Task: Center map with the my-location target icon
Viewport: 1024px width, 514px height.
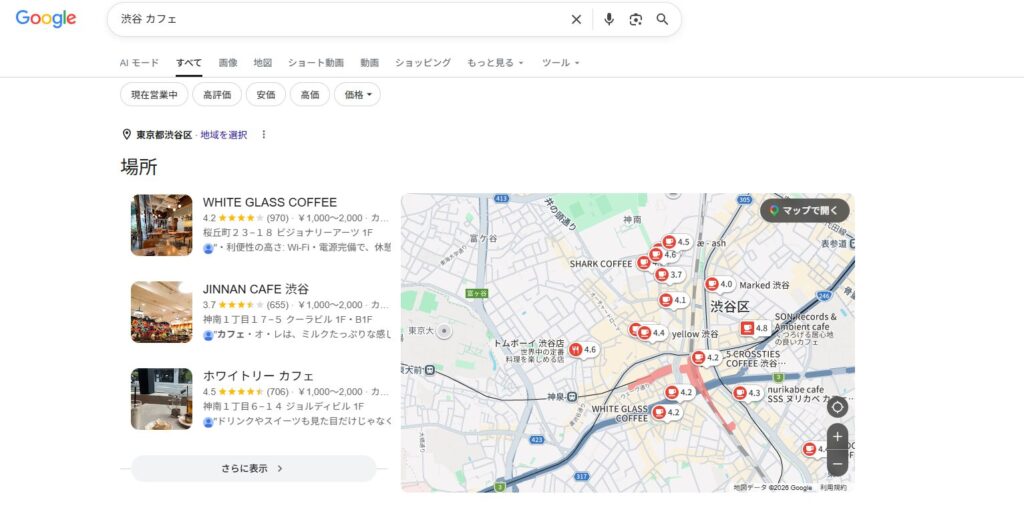Action: click(837, 408)
